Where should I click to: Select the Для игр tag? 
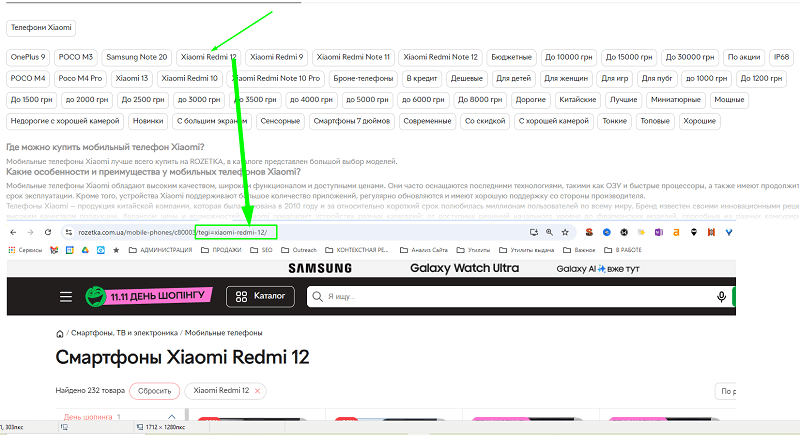tap(615, 79)
